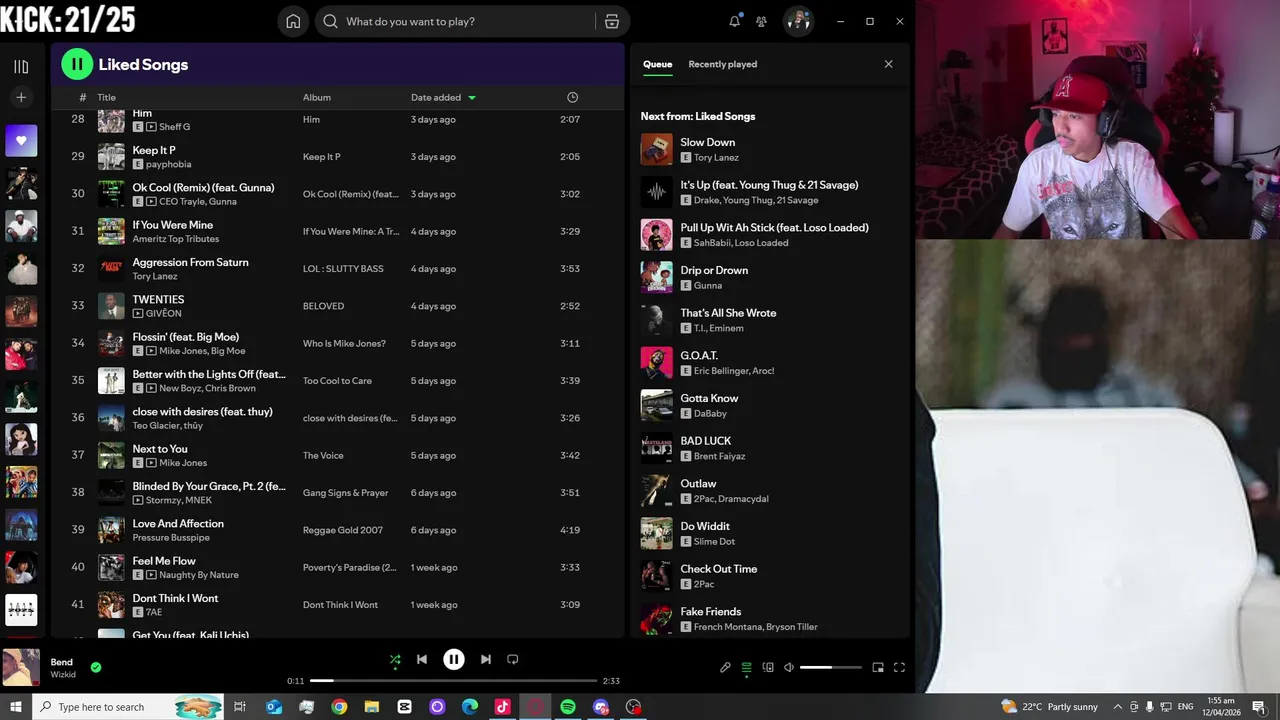This screenshot has height=720, width=1280.
Task: Select Keep It P song row
Action: (x=337, y=156)
